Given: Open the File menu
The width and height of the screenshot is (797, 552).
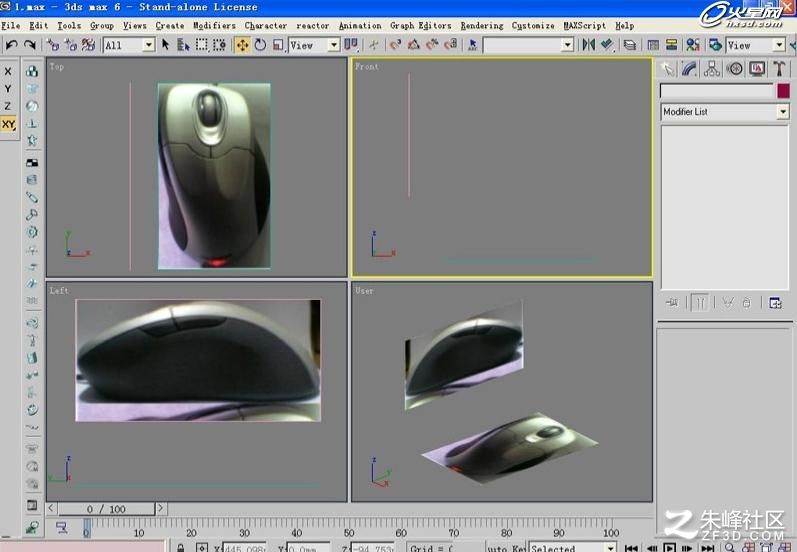Looking at the screenshot, I should coord(10,25).
